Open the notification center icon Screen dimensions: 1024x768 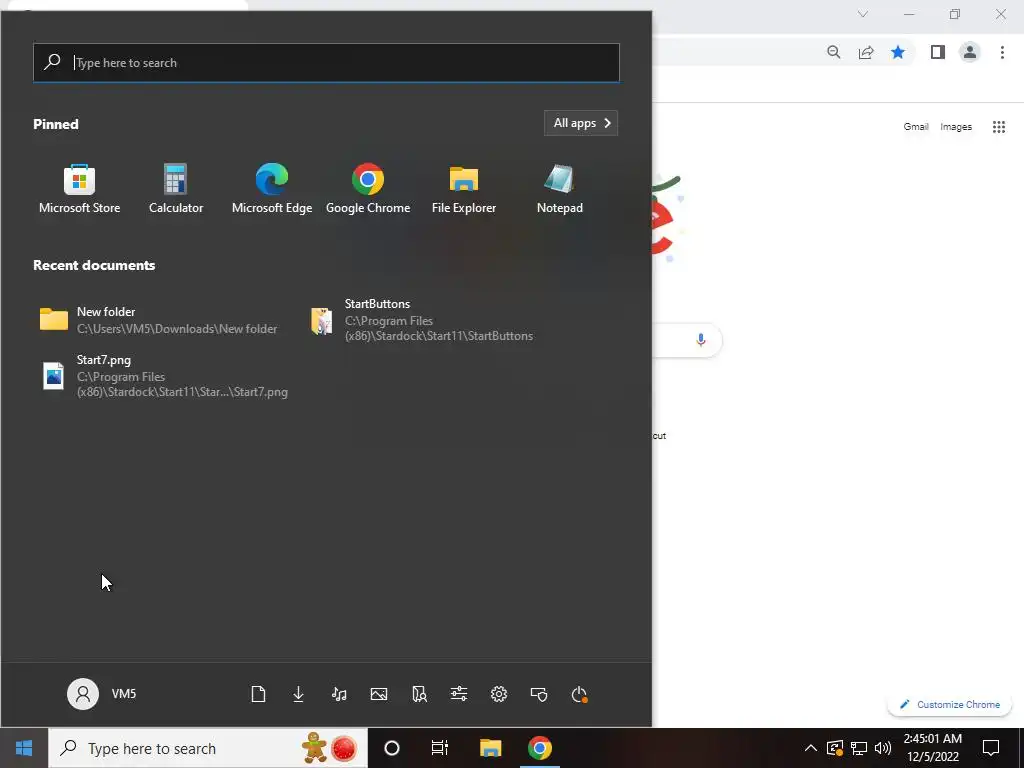991,748
